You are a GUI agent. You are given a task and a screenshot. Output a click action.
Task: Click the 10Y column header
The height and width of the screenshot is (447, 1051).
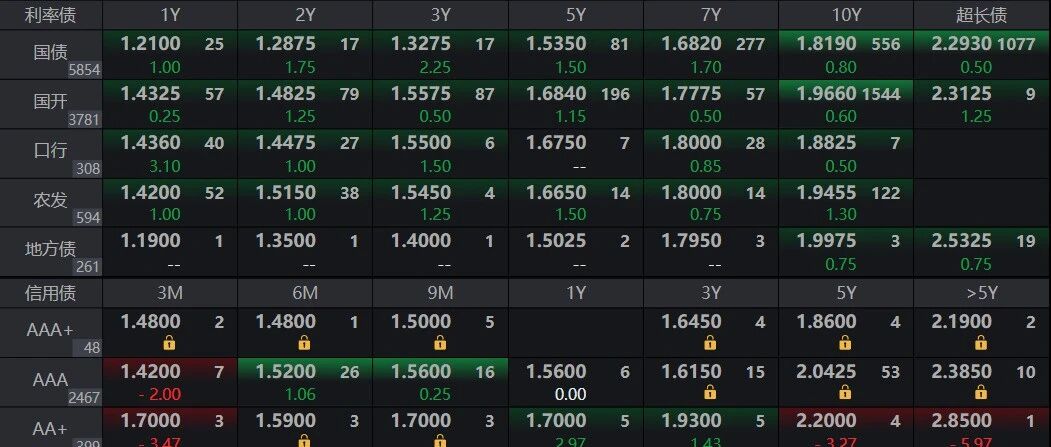pyautogui.click(x=845, y=15)
